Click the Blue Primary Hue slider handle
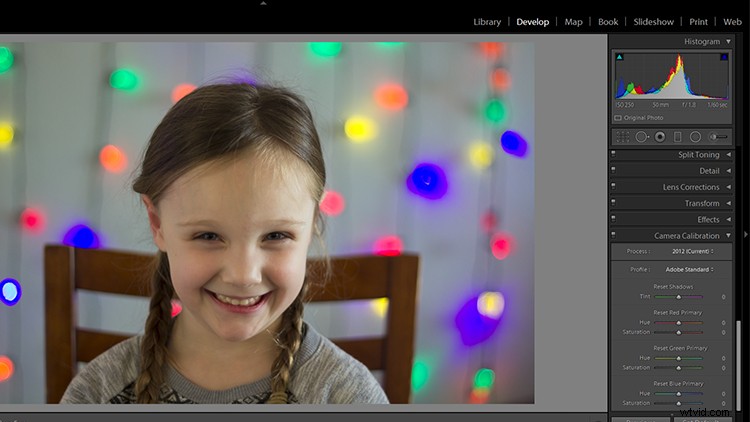 coord(678,394)
